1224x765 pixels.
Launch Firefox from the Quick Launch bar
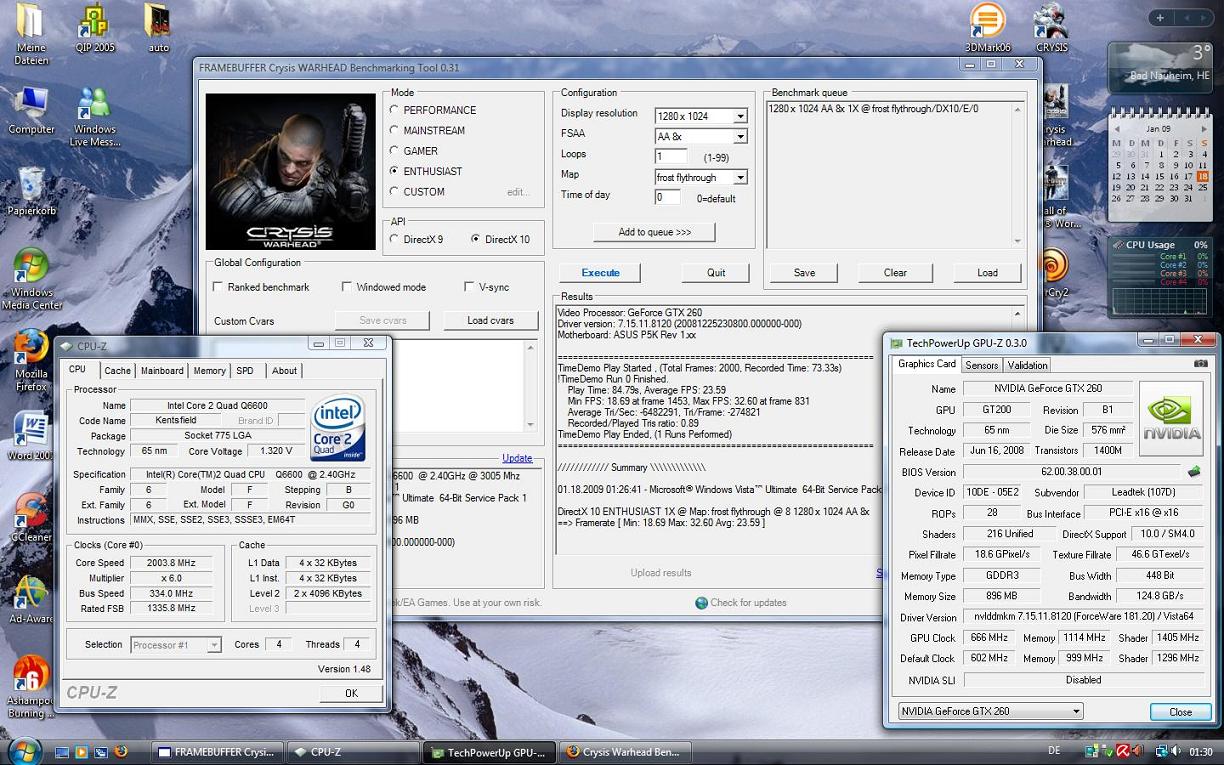point(121,751)
